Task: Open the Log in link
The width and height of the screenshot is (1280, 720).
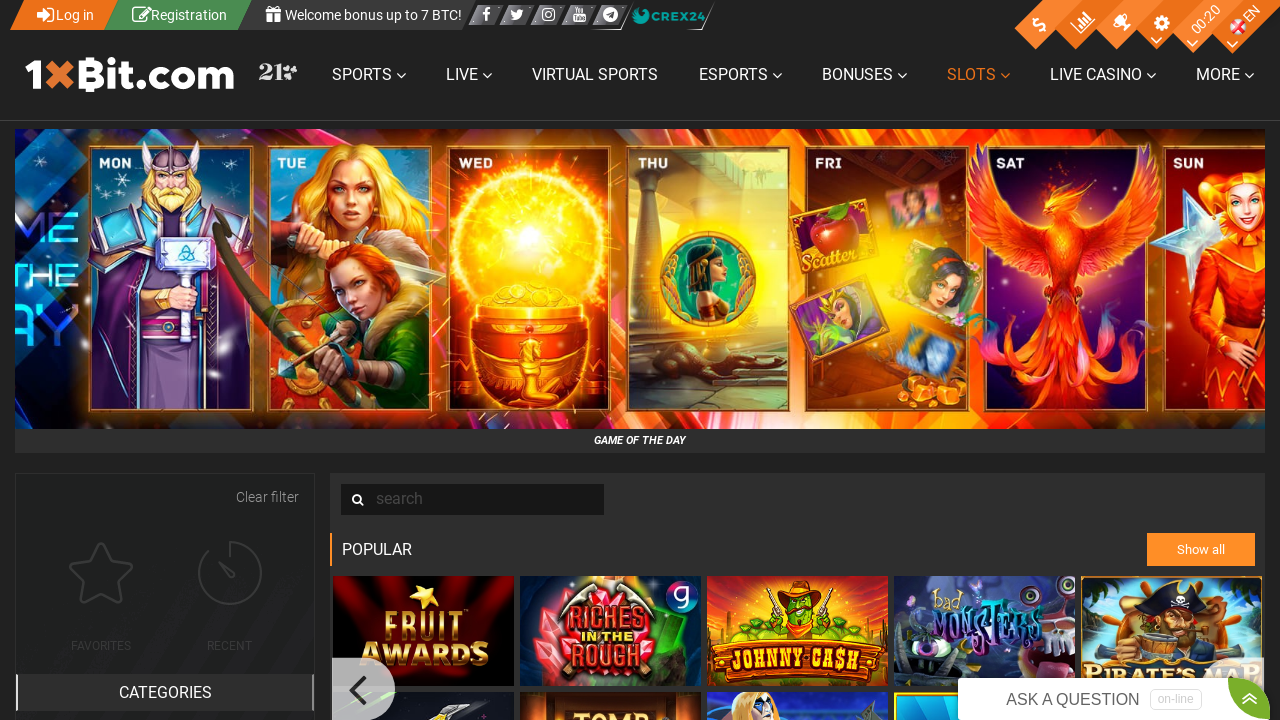Action: click(x=65, y=15)
